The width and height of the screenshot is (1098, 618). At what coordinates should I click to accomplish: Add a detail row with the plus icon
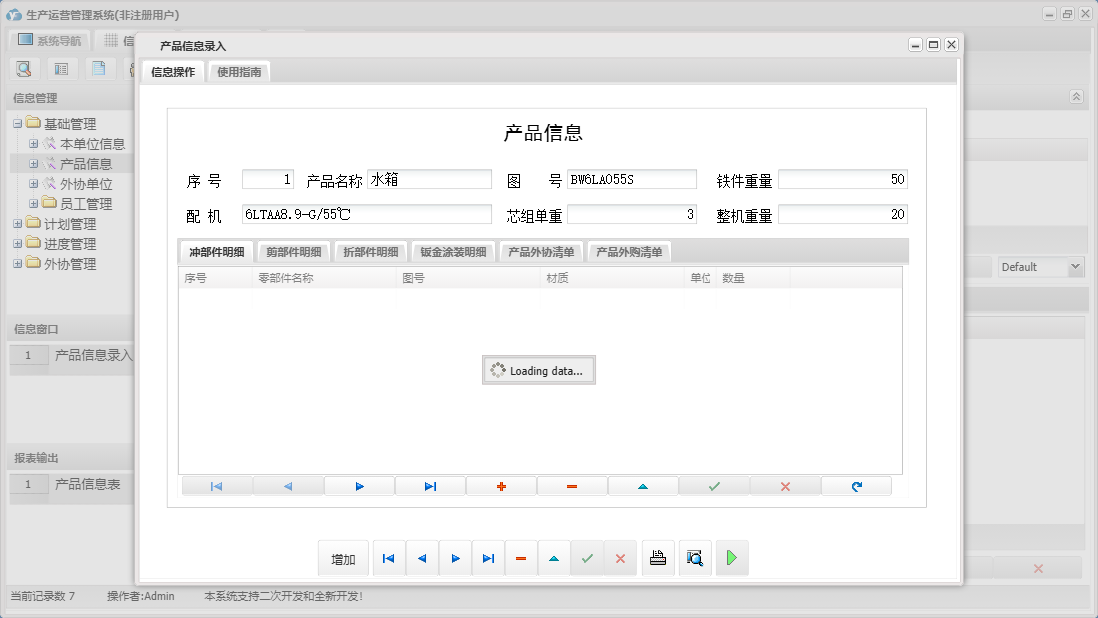click(500, 485)
